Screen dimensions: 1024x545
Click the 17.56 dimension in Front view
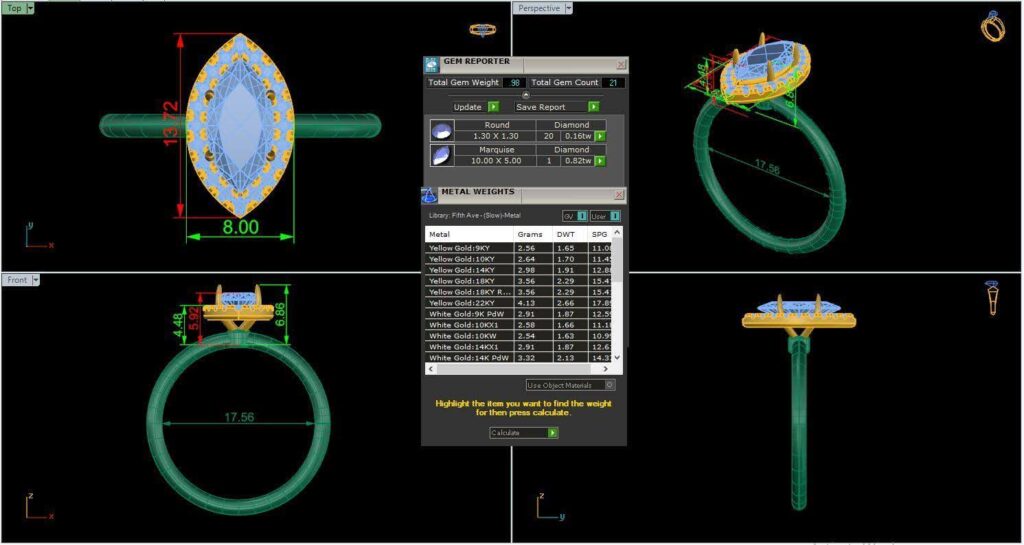[239, 417]
